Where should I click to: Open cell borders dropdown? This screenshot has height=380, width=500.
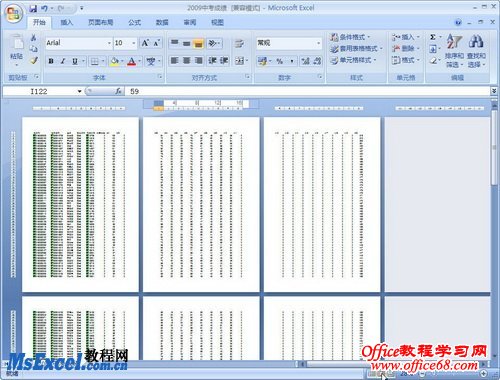click(103, 61)
